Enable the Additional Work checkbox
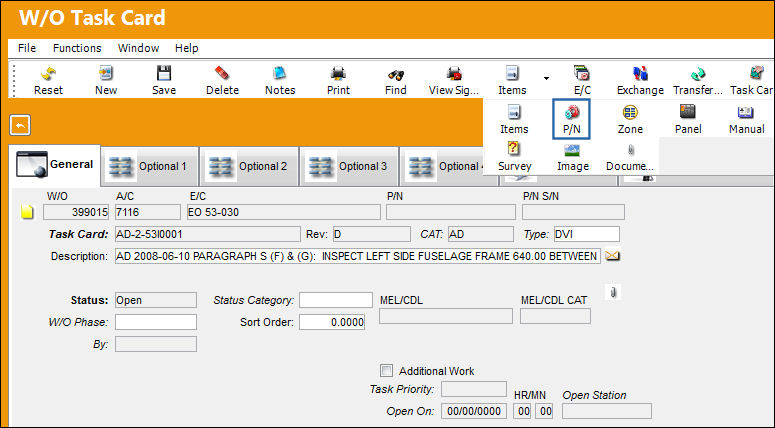Screen dimensions: 775x428 coord(386,370)
